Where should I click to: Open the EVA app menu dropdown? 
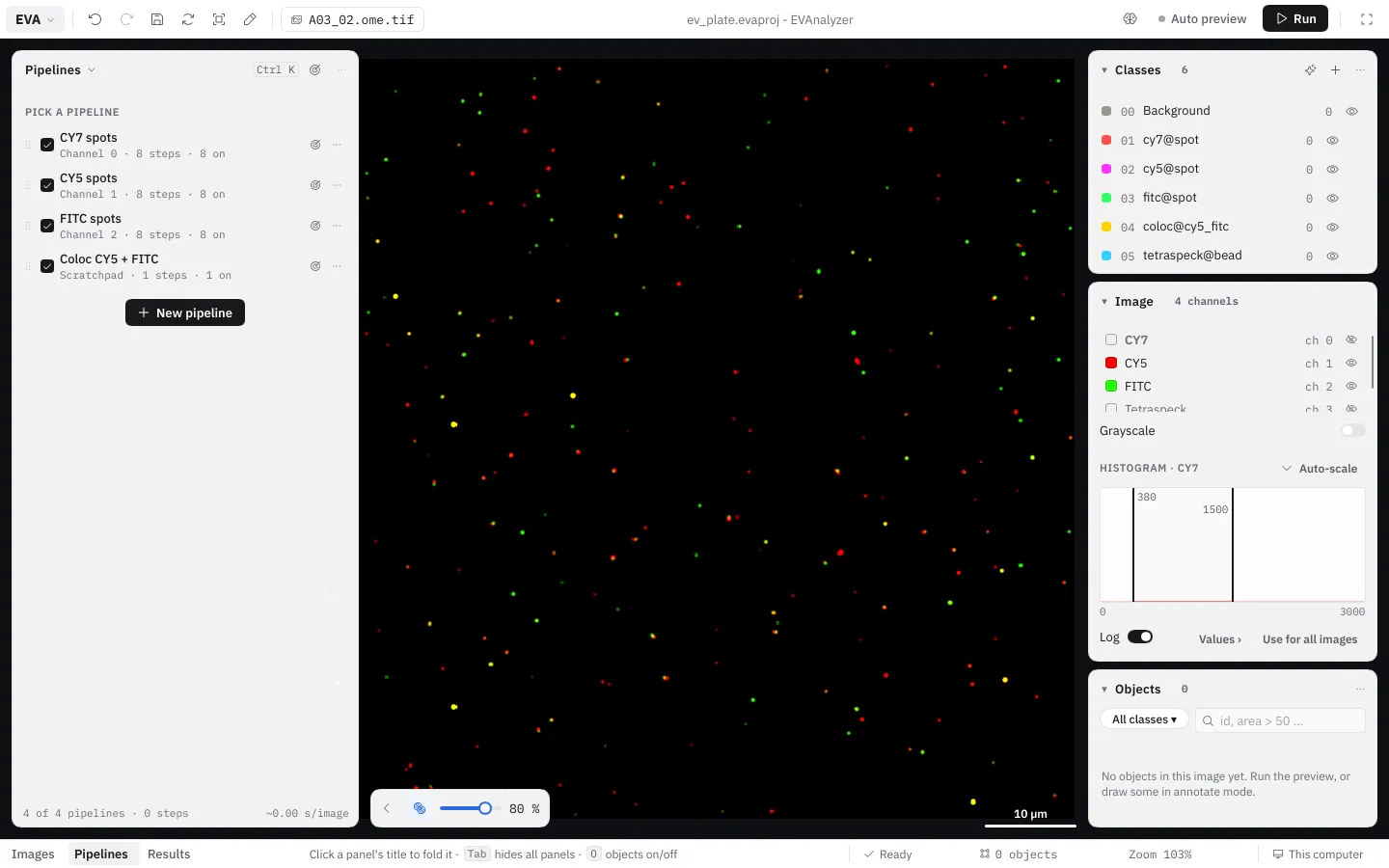[x=36, y=19]
